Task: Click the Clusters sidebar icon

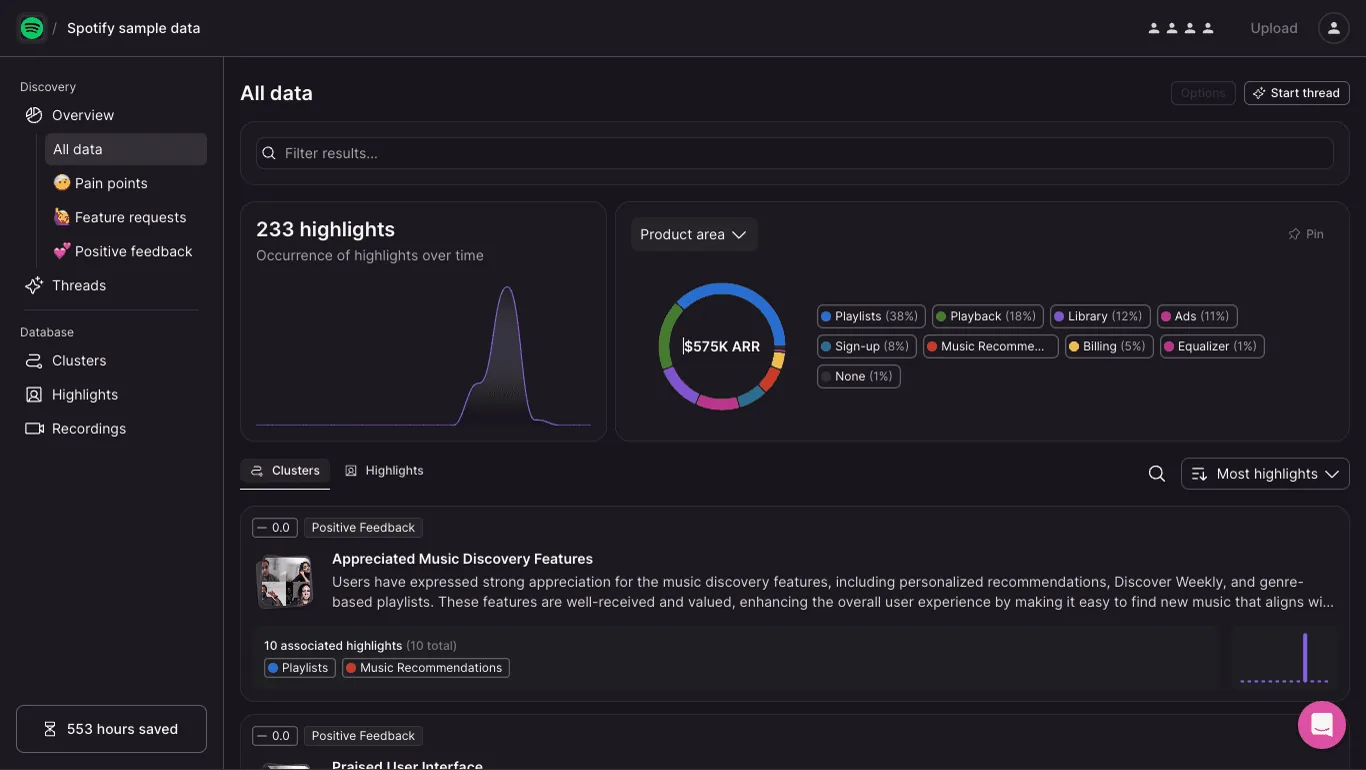Action: coord(34,360)
